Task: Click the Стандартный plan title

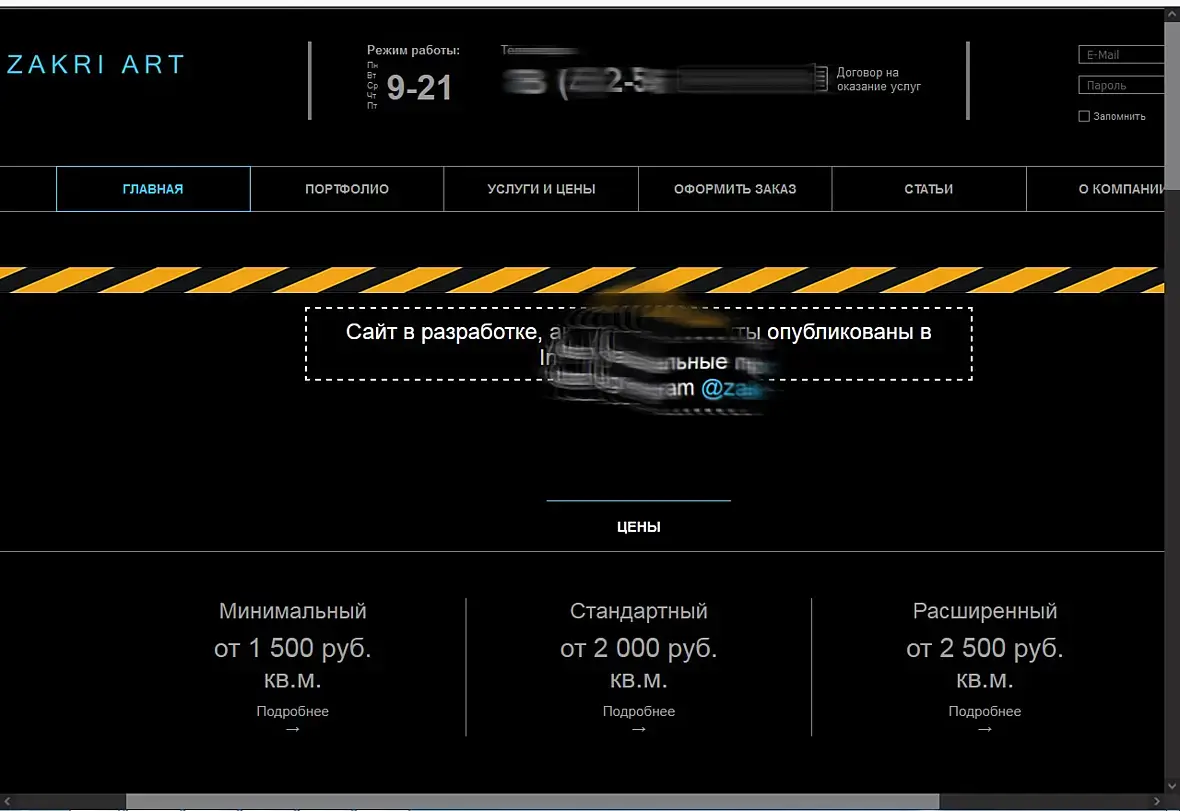Action: [639, 611]
